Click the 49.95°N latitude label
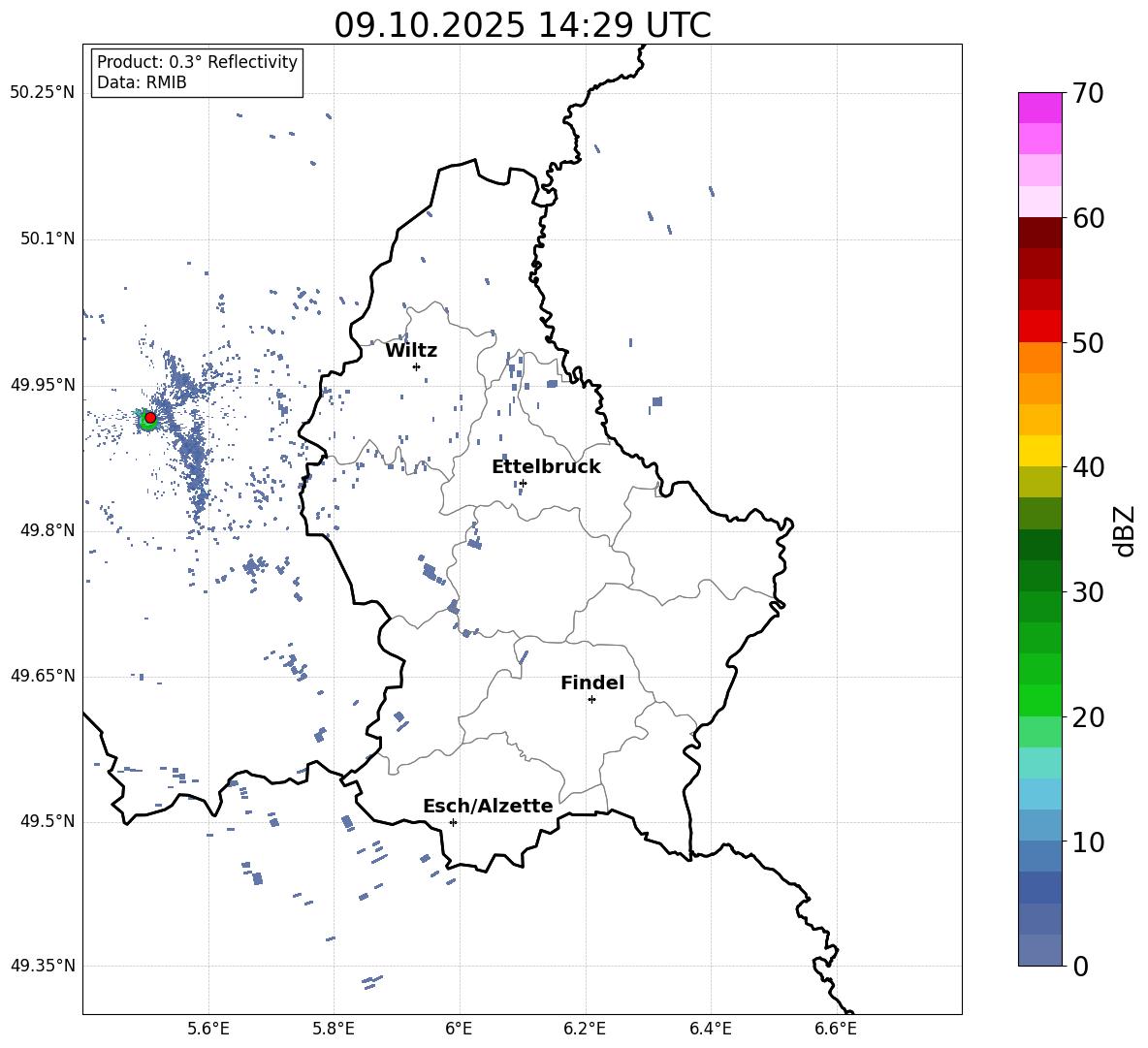1148x1048 pixels. 42,385
